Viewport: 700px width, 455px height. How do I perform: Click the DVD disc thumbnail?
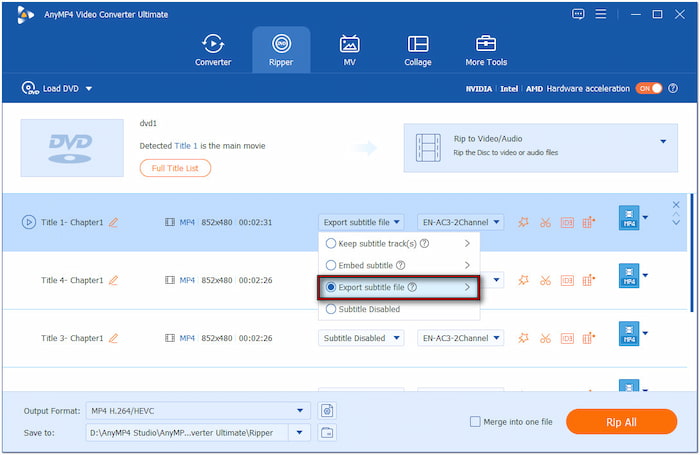pos(72,148)
